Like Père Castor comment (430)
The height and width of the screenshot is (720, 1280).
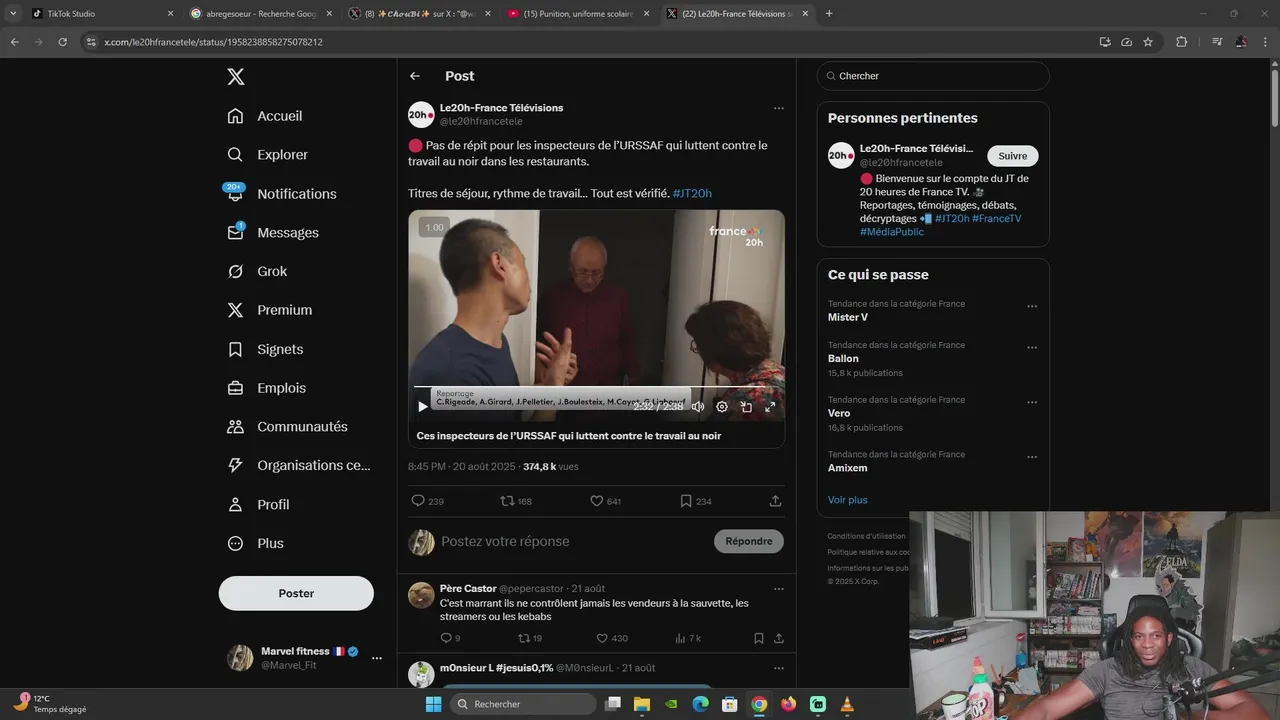611,638
